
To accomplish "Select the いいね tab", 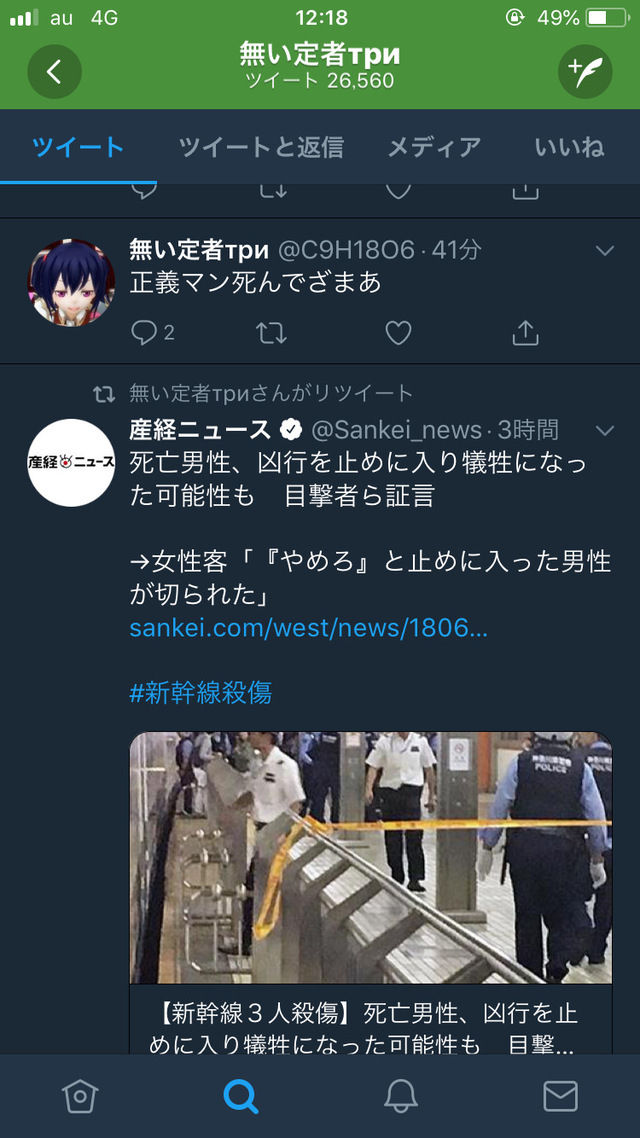I will coord(570,147).
